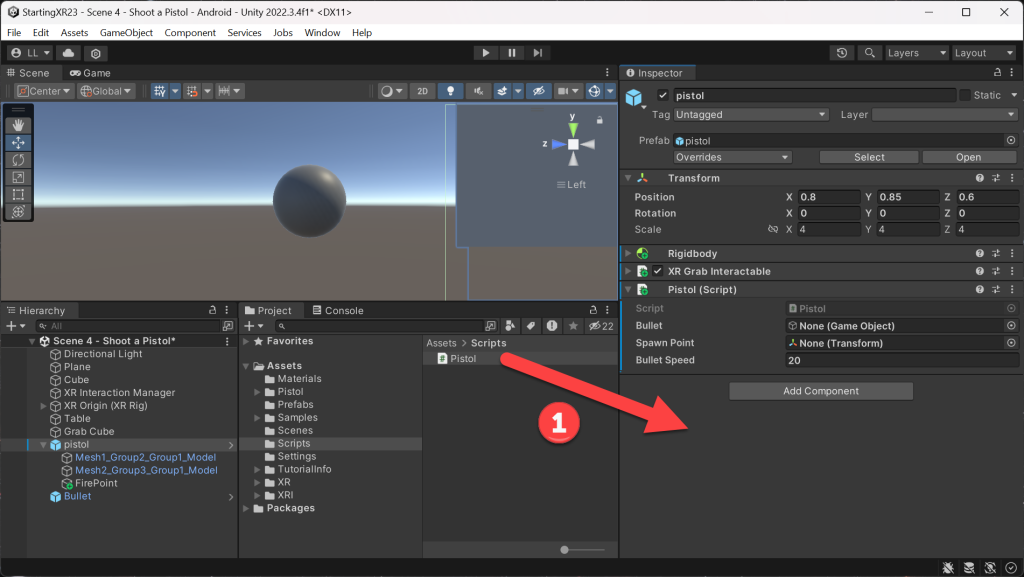Screen dimensions: 1024x577
Task: Toggle the pistol active checkbox
Action: tap(663, 95)
